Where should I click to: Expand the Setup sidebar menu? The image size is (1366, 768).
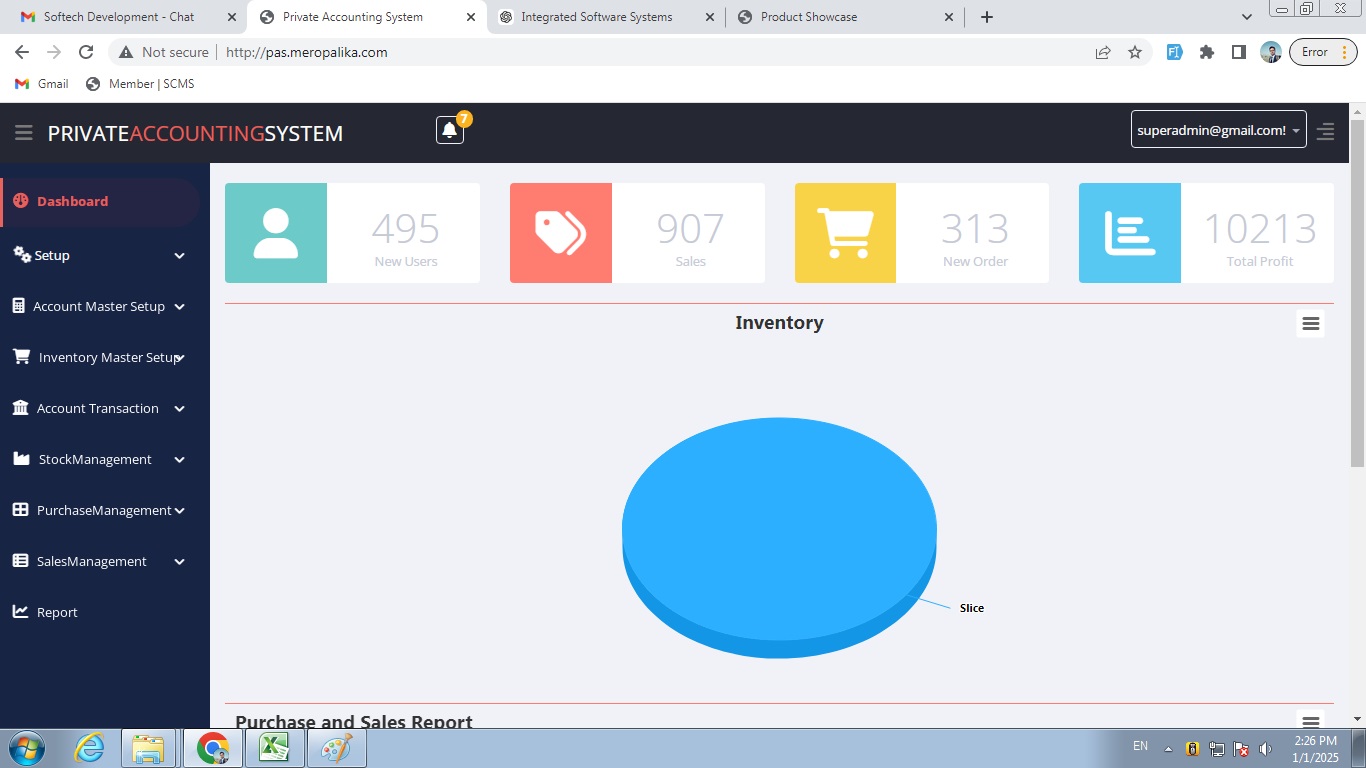click(100, 255)
